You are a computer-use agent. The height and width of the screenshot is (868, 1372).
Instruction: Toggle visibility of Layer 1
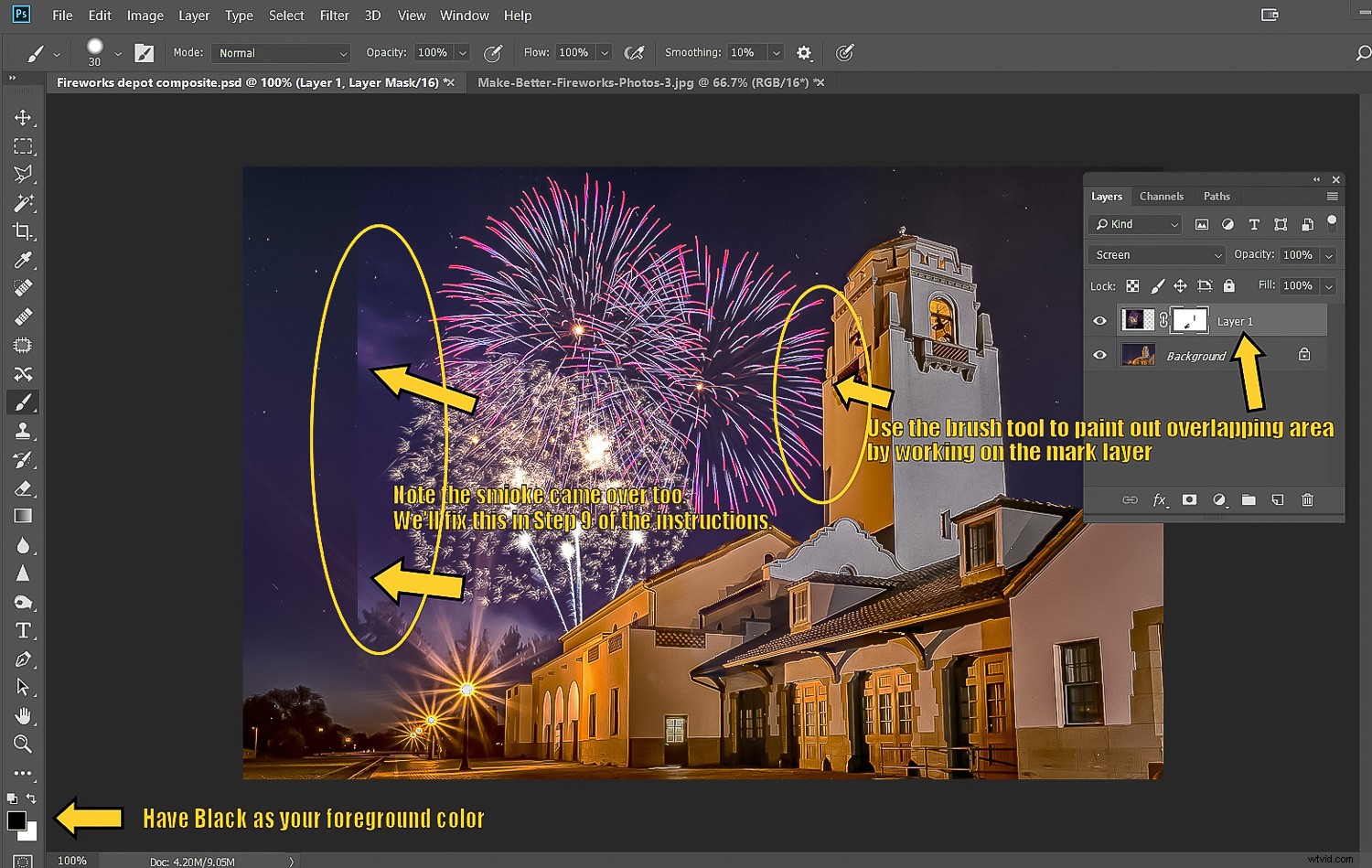(x=1100, y=320)
